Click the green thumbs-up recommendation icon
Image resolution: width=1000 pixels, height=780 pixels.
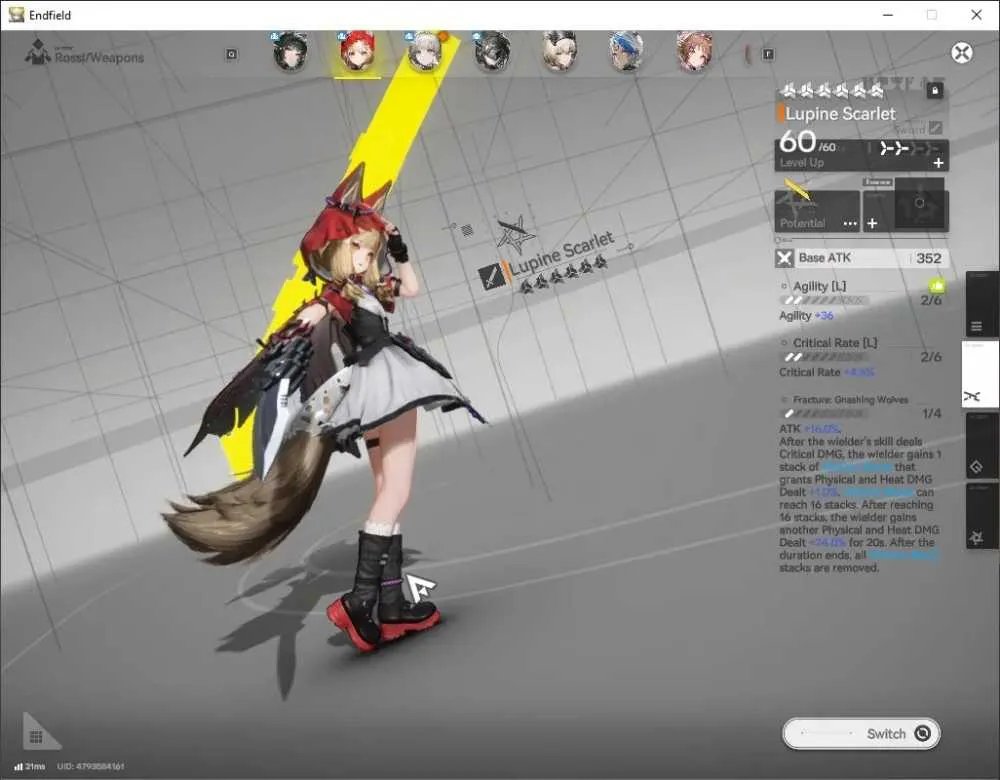pyautogui.click(x=936, y=286)
